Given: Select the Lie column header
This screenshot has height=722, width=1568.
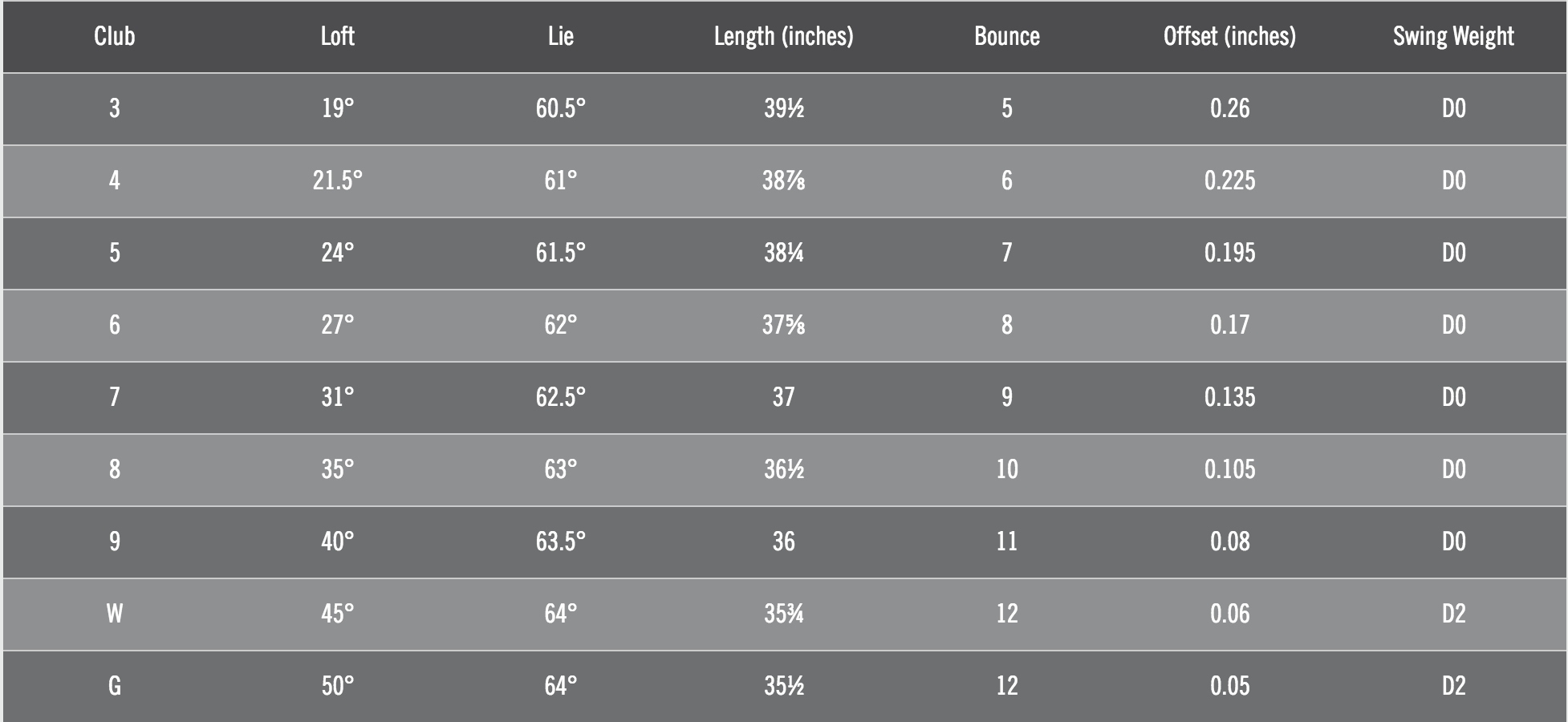Looking at the screenshot, I should click(560, 36).
